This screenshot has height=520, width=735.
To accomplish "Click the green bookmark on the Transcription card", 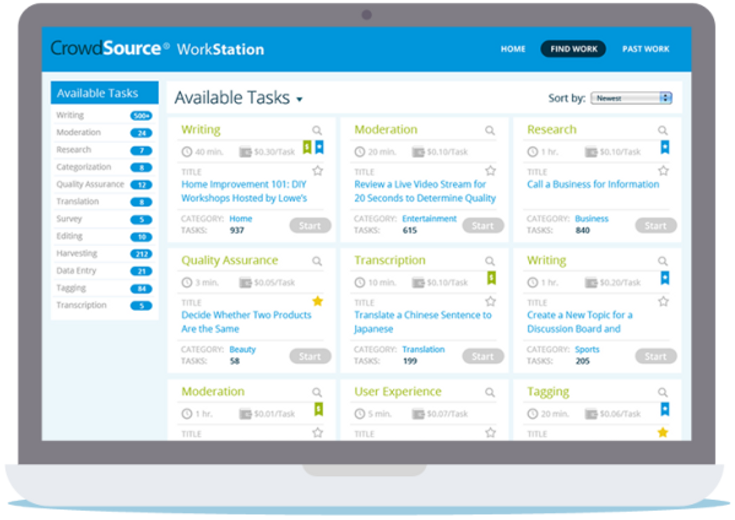I will [491, 278].
